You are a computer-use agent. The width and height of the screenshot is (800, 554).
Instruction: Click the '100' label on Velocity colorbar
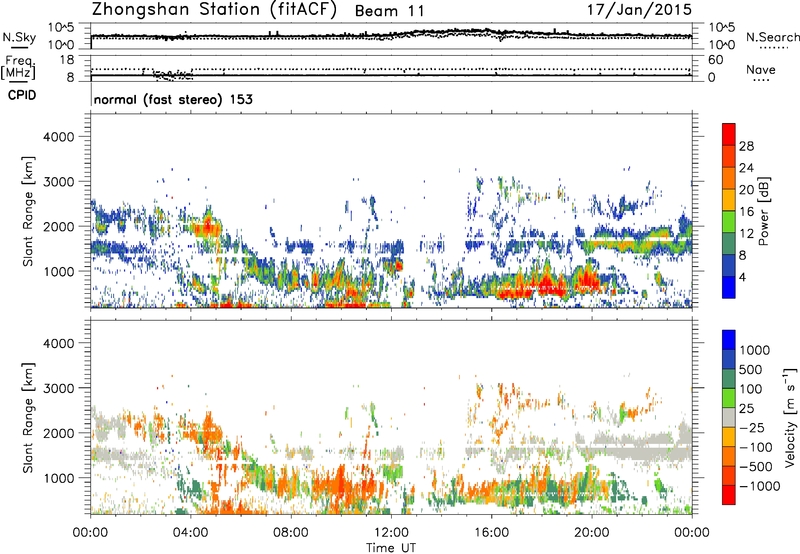751,389
